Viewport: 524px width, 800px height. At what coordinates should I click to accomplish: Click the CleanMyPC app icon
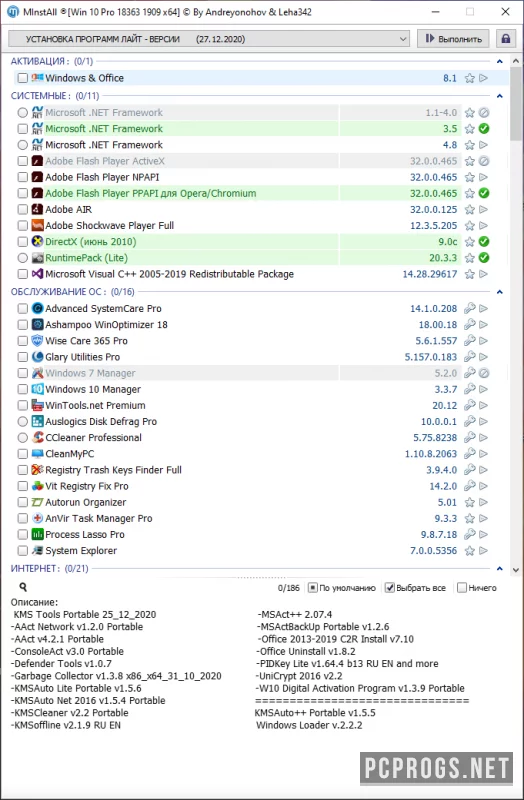[x=37, y=454]
